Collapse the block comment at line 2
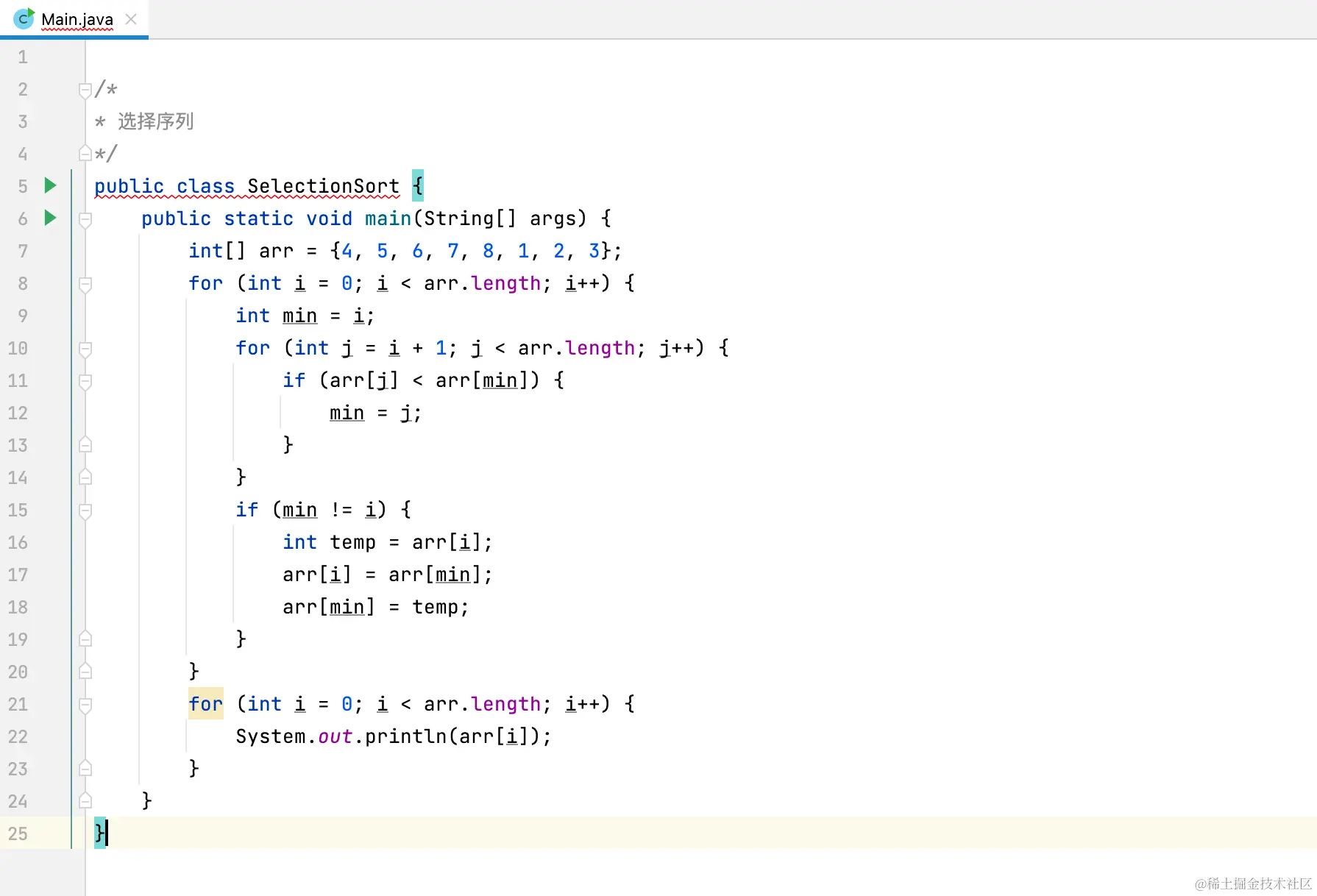The width and height of the screenshot is (1317, 896). [85, 90]
